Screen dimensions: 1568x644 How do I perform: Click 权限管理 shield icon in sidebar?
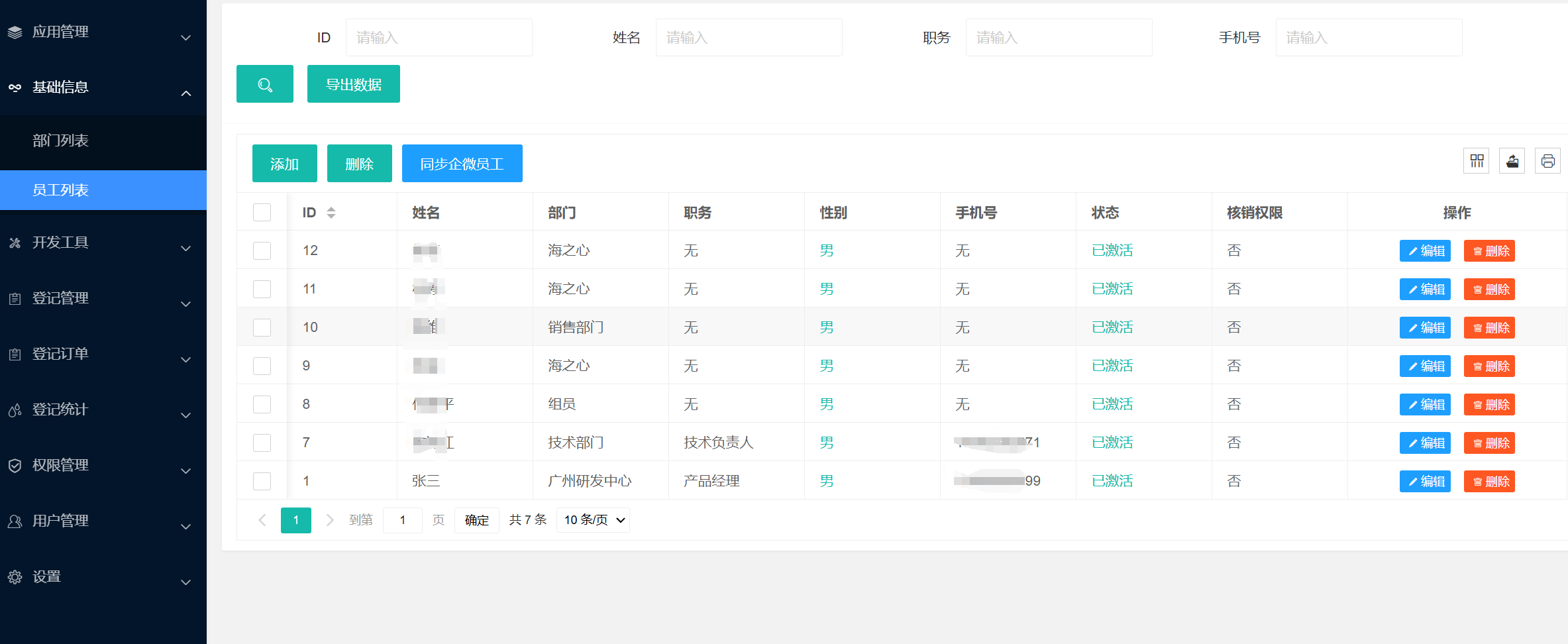(15, 466)
